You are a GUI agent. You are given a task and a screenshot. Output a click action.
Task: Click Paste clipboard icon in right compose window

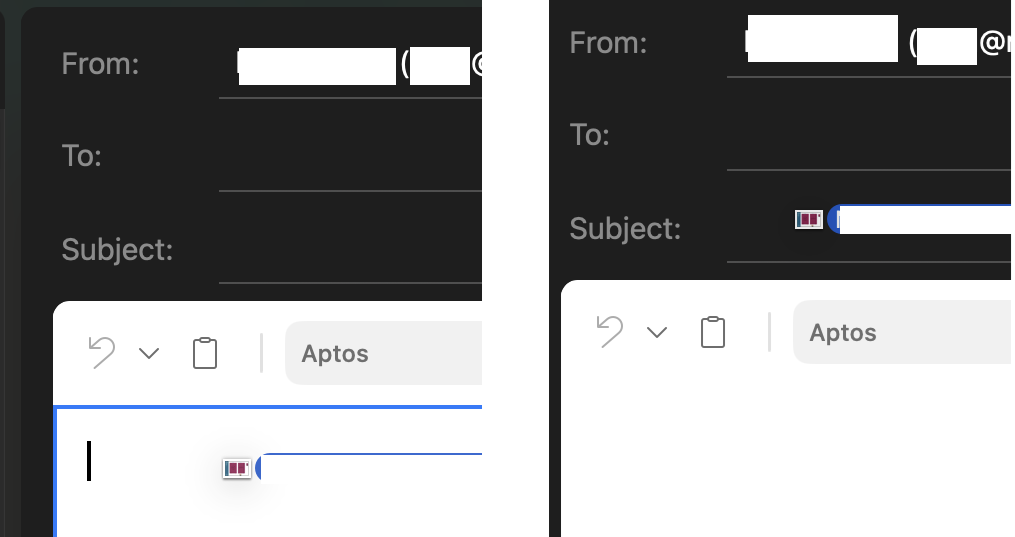click(712, 332)
